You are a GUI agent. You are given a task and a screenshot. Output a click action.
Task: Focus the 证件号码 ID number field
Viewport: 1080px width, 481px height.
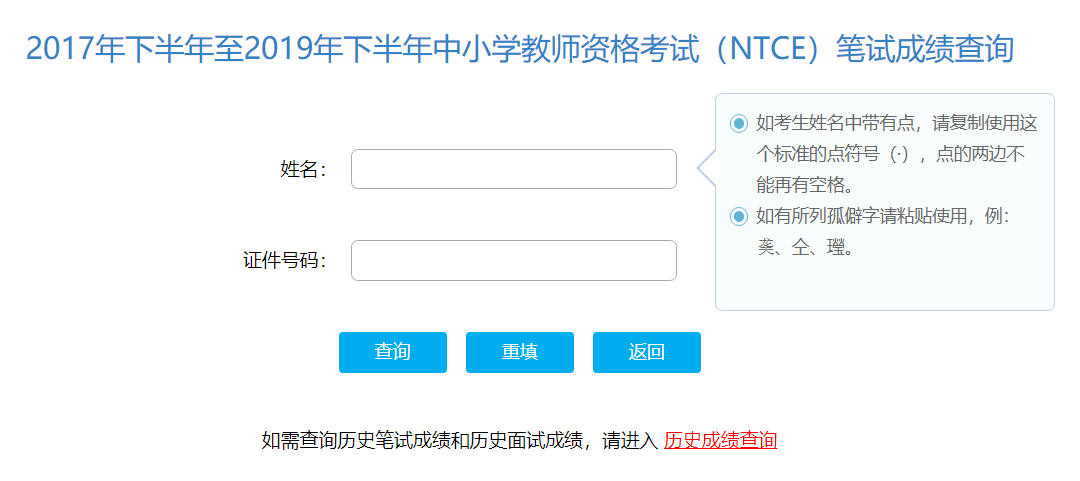pyautogui.click(x=514, y=260)
